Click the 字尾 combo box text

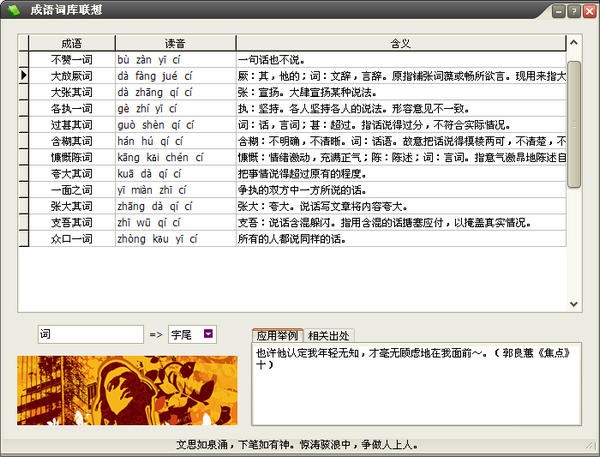[183, 334]
